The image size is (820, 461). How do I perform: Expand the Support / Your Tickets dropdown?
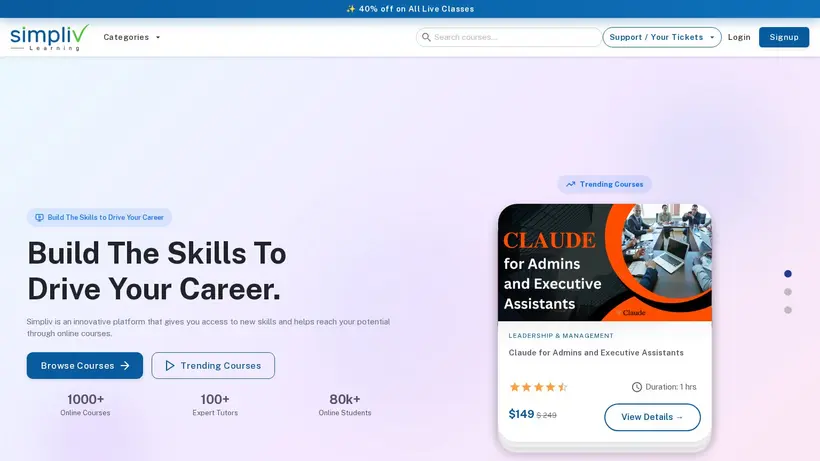662,37
